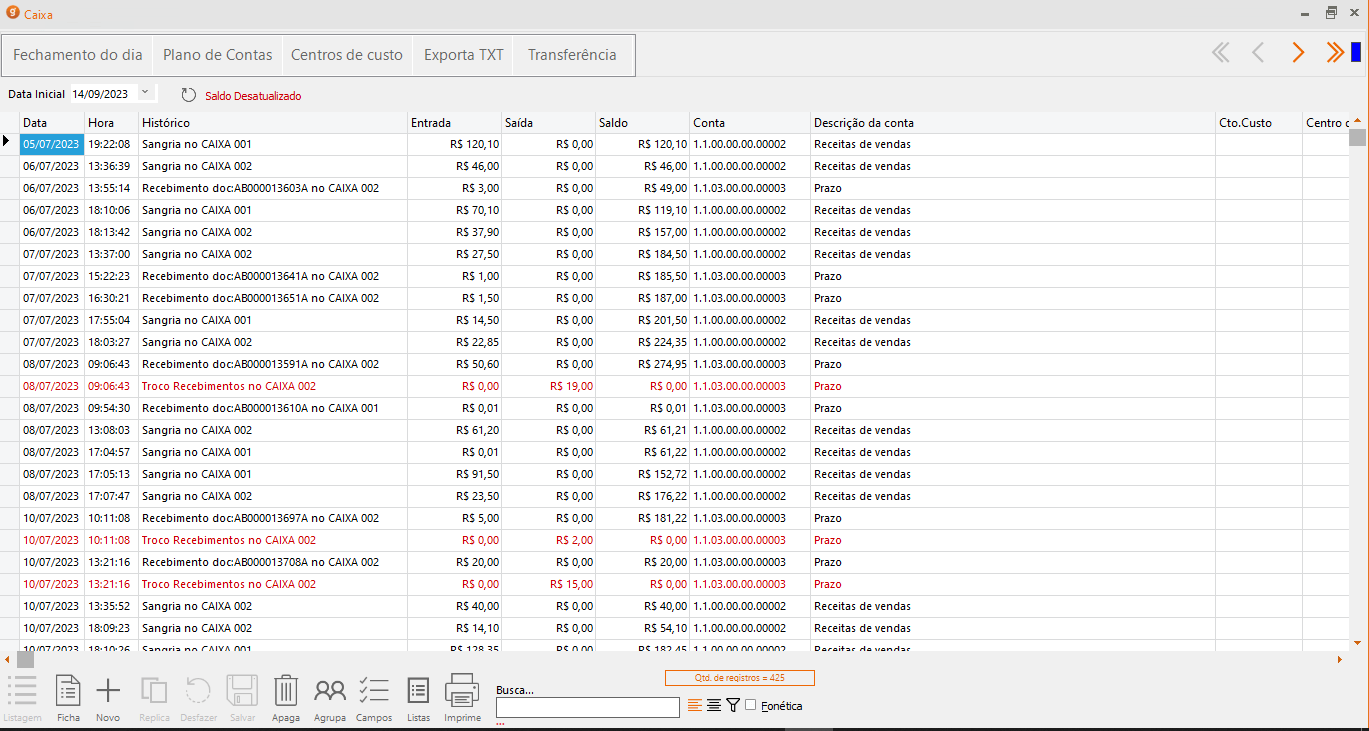Click the horizontal scrollbar left arrow
This screenshot has width=1369, height=731.
(8, 660)
